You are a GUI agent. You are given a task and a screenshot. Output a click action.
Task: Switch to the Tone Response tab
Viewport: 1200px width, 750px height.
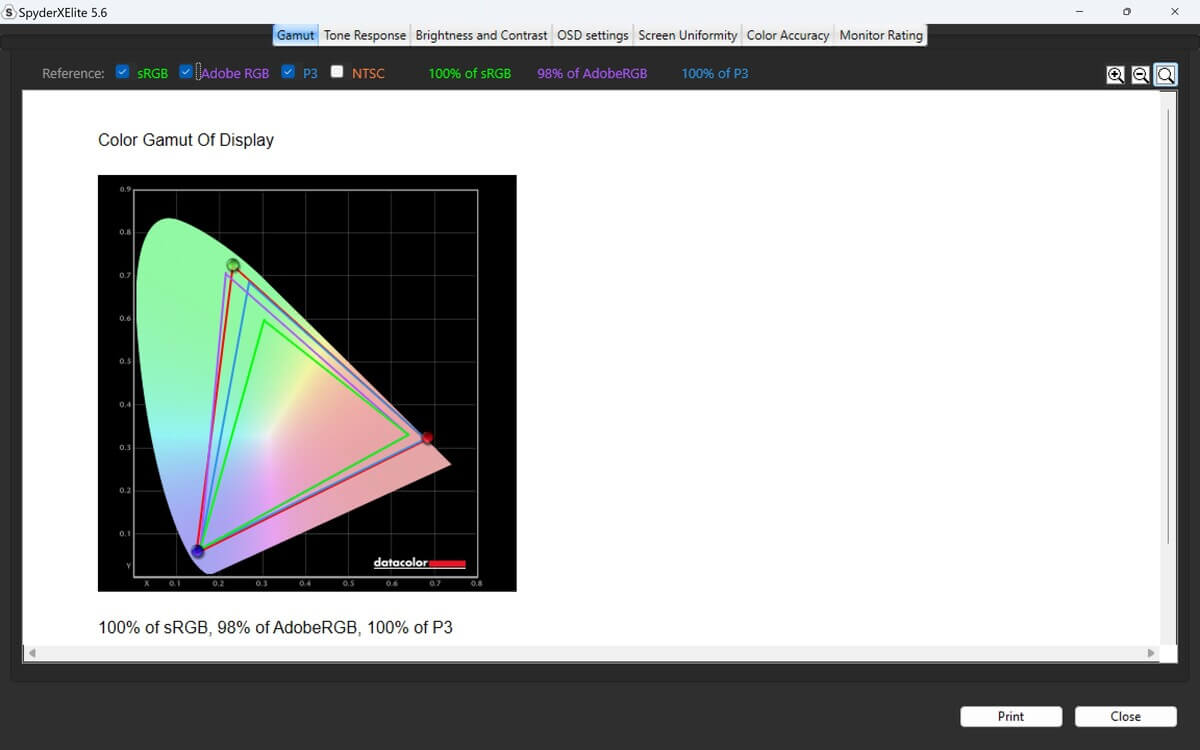365,35
